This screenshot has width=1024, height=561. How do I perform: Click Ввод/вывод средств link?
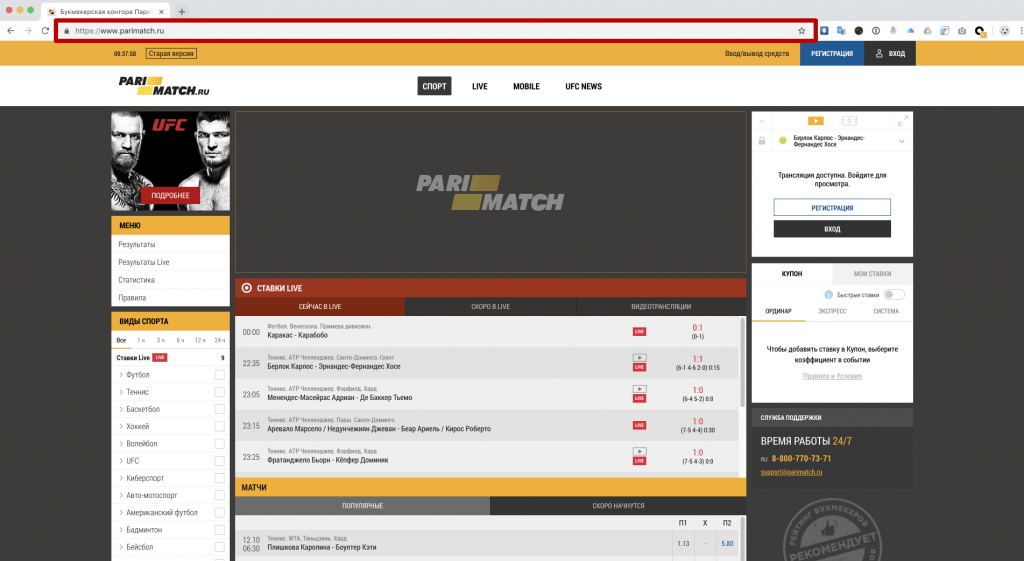[x=757, y=54]
